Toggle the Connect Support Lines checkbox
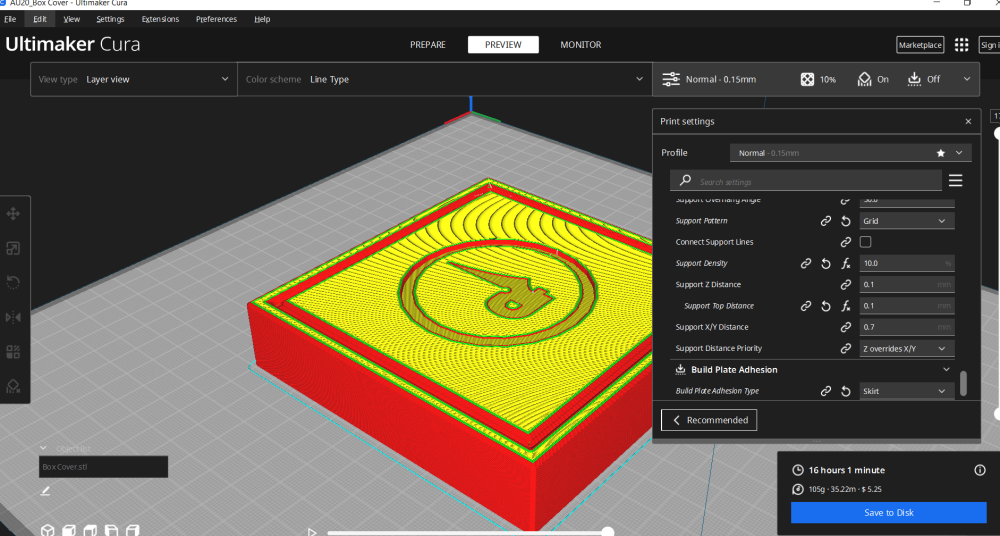 click(x=865, y=242)
